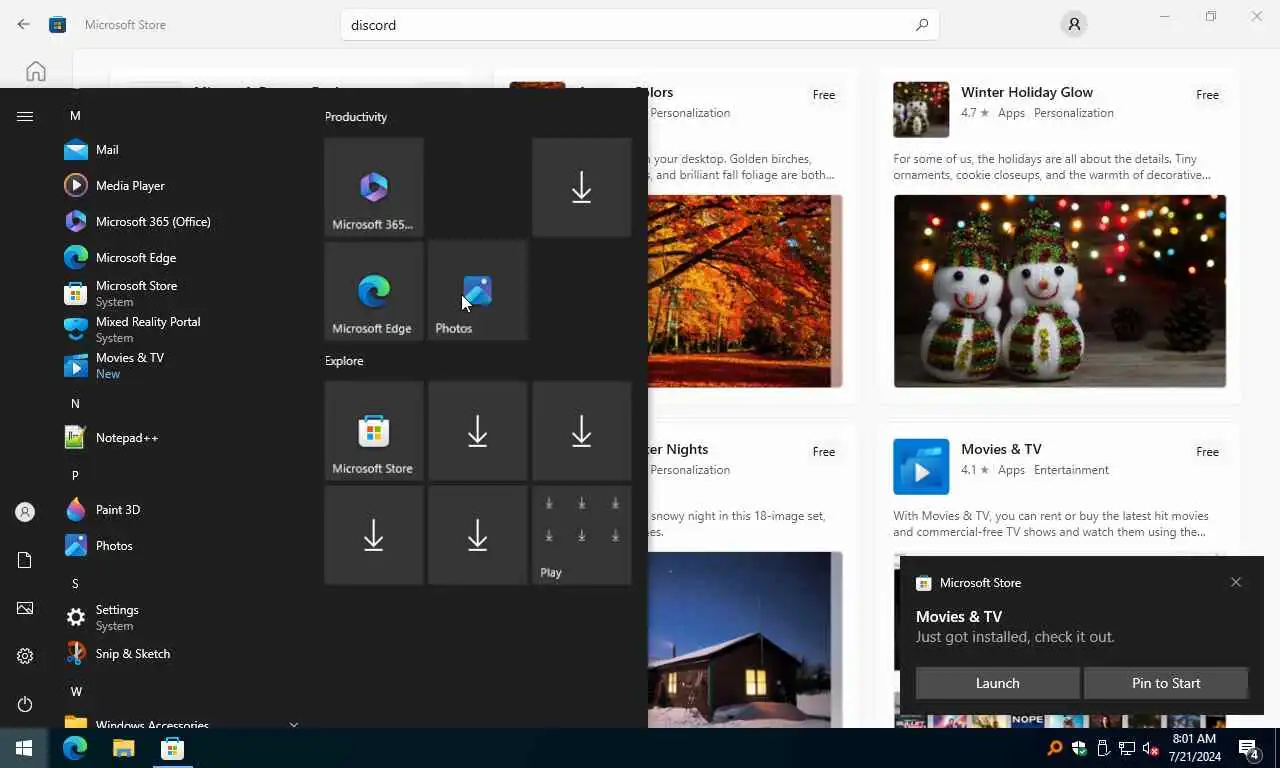This screenshot has width=1280, height=768.
Task: Launch Snip & Sketch from the app list
Action: pyautogui.click(x=180, y=654)
